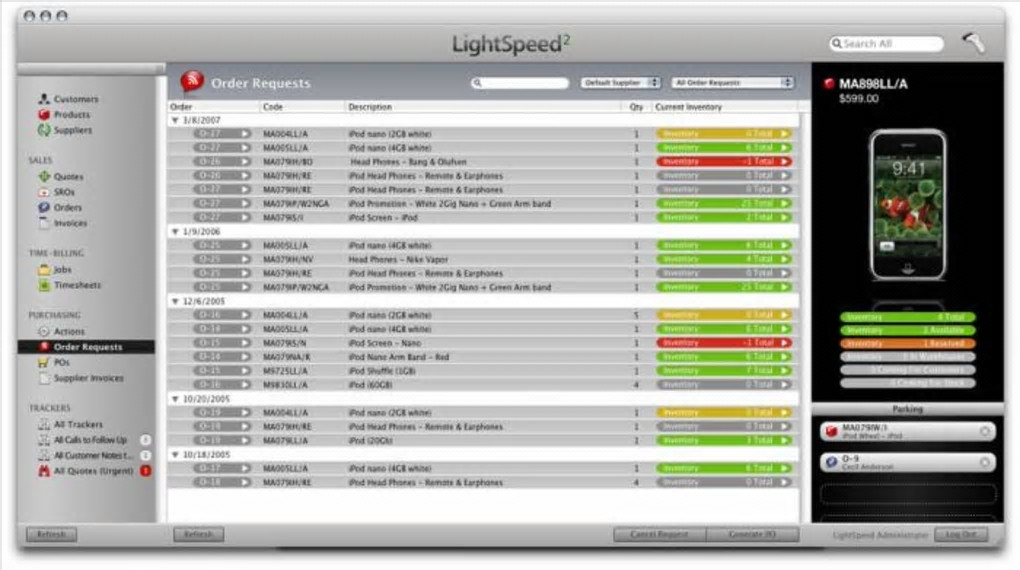Viewport: 1020px width, 570px height.
Task: Click order arrow for iPod Nano Arm Band – Red
Action: [x=245, y=357]
